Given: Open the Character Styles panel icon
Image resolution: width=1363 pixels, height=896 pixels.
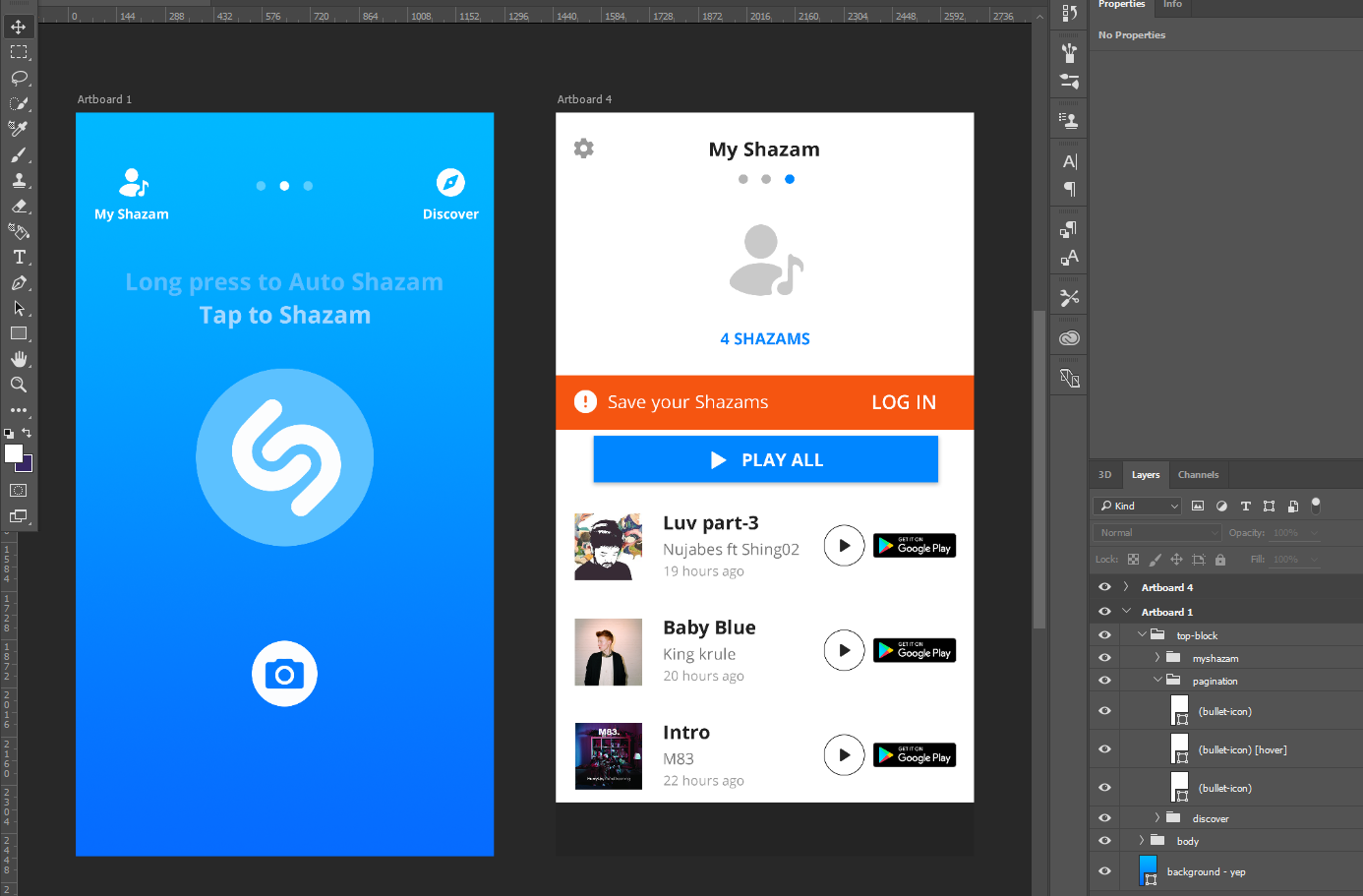Looking at the screenshot, I should coord(1069,258).
